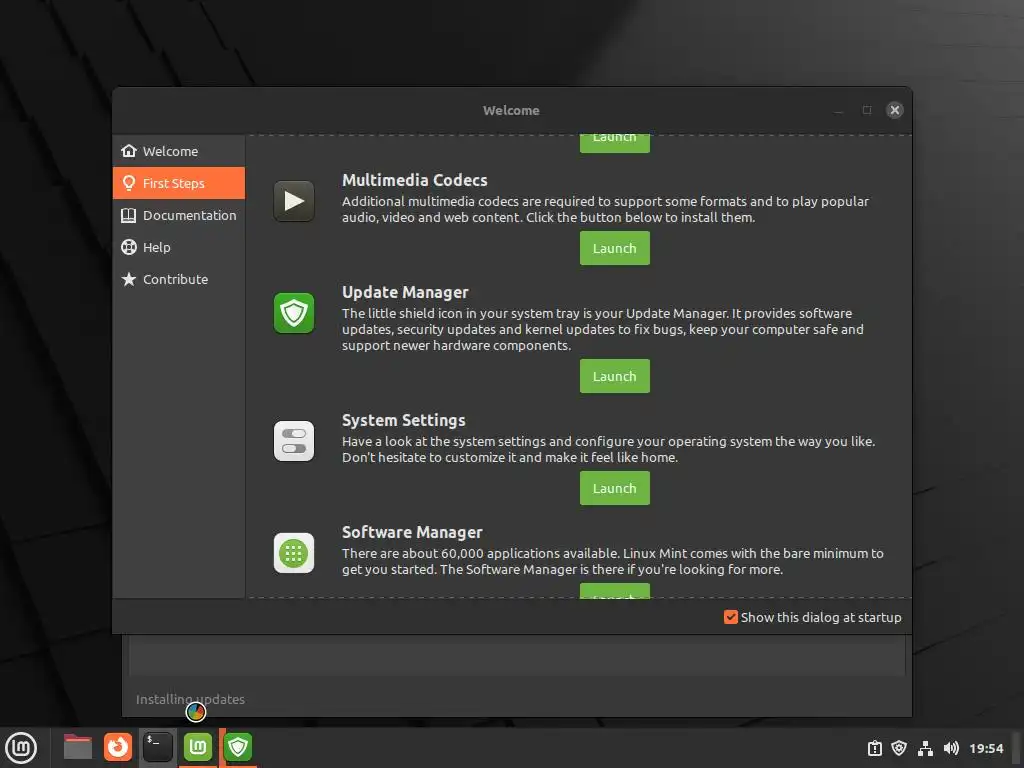Viewport: 1024px width, 768px height.
Task: Open the sound volume tray icon
Action: click(952, 748)
